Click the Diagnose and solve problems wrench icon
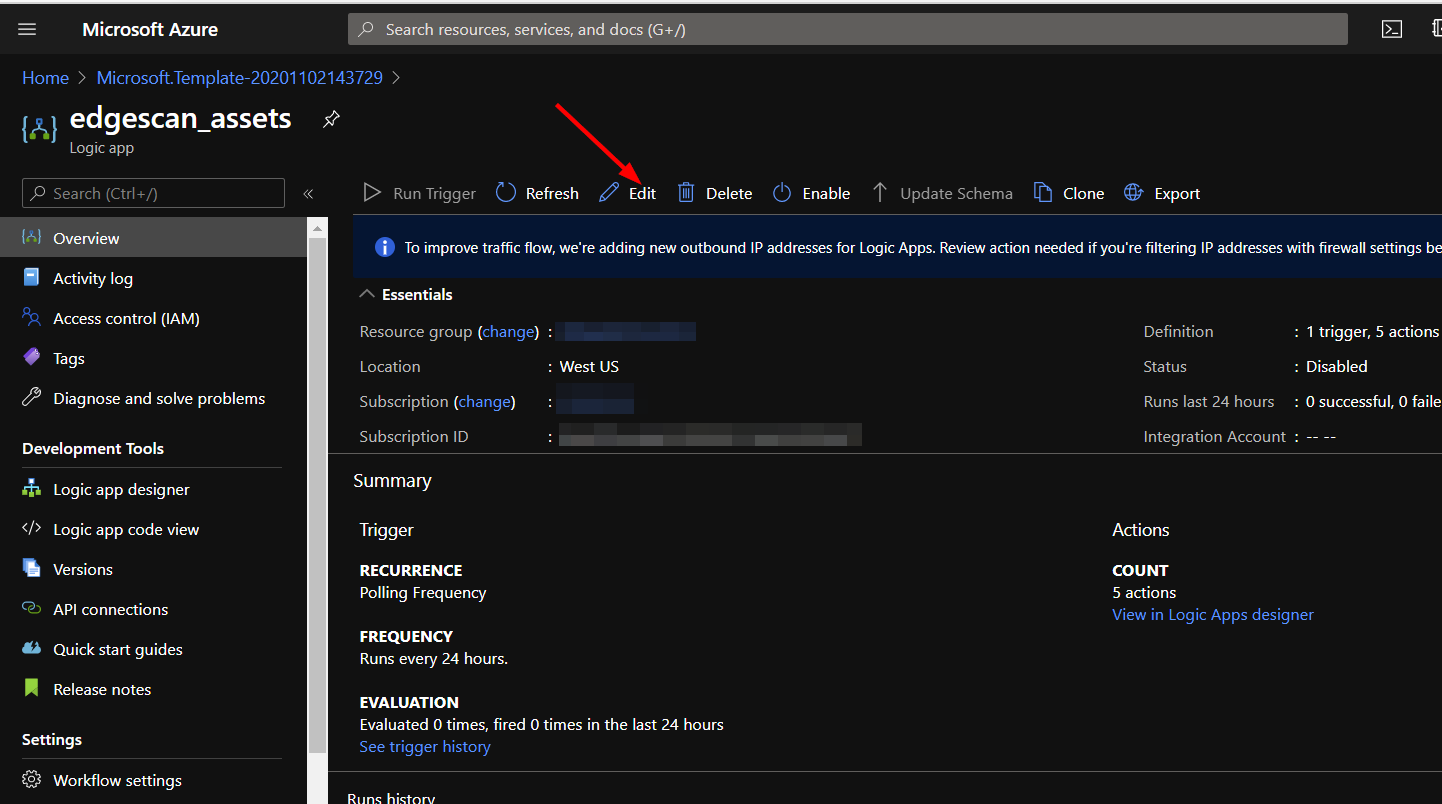 point(32,398)
